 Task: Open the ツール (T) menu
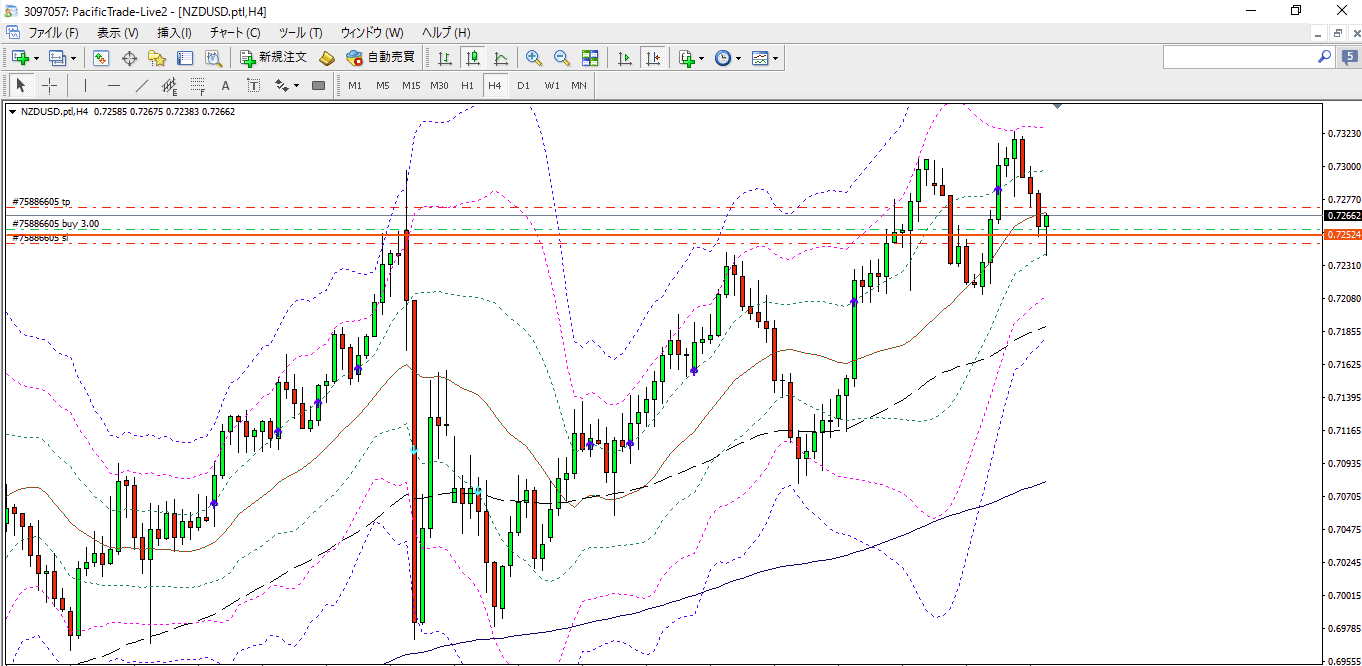click(x=300, y=33)
